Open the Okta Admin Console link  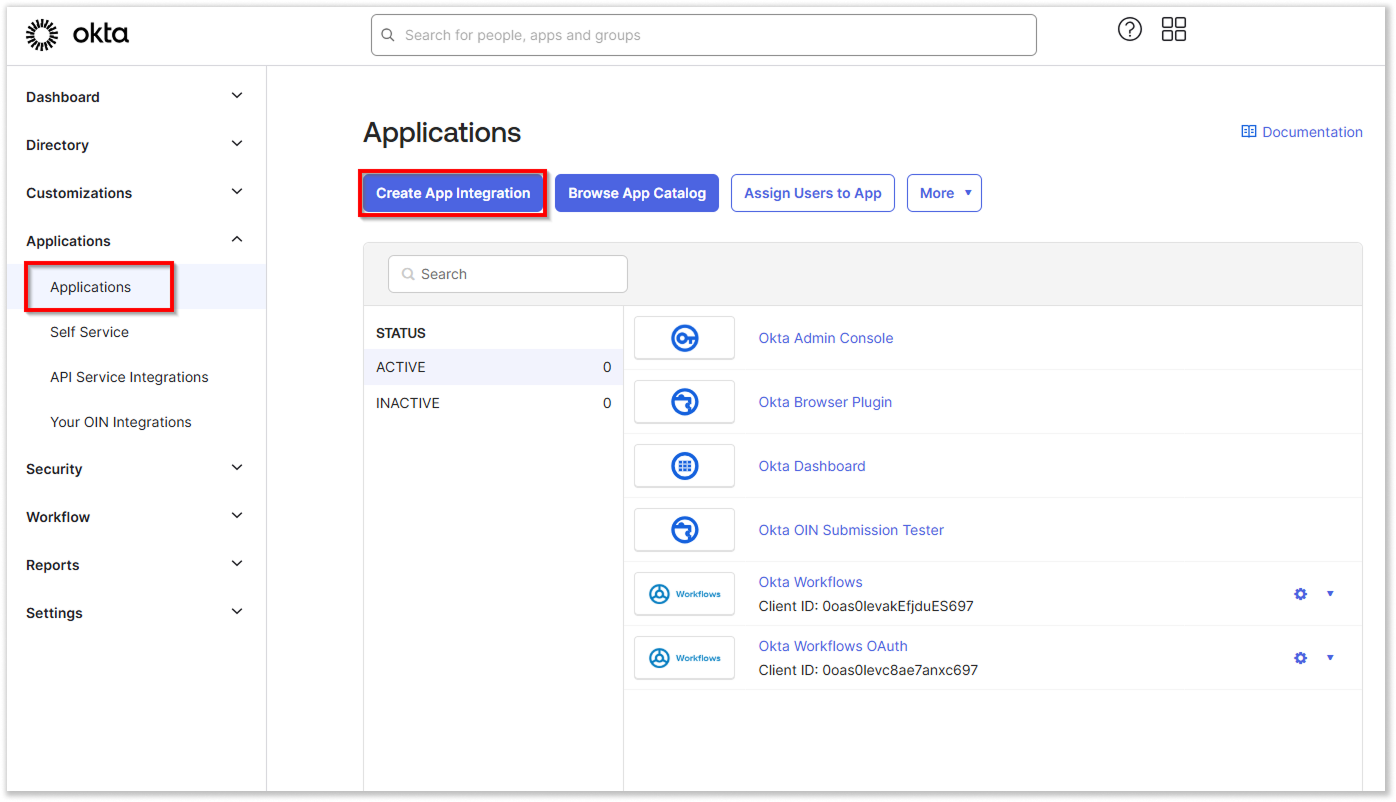point(826,338)
